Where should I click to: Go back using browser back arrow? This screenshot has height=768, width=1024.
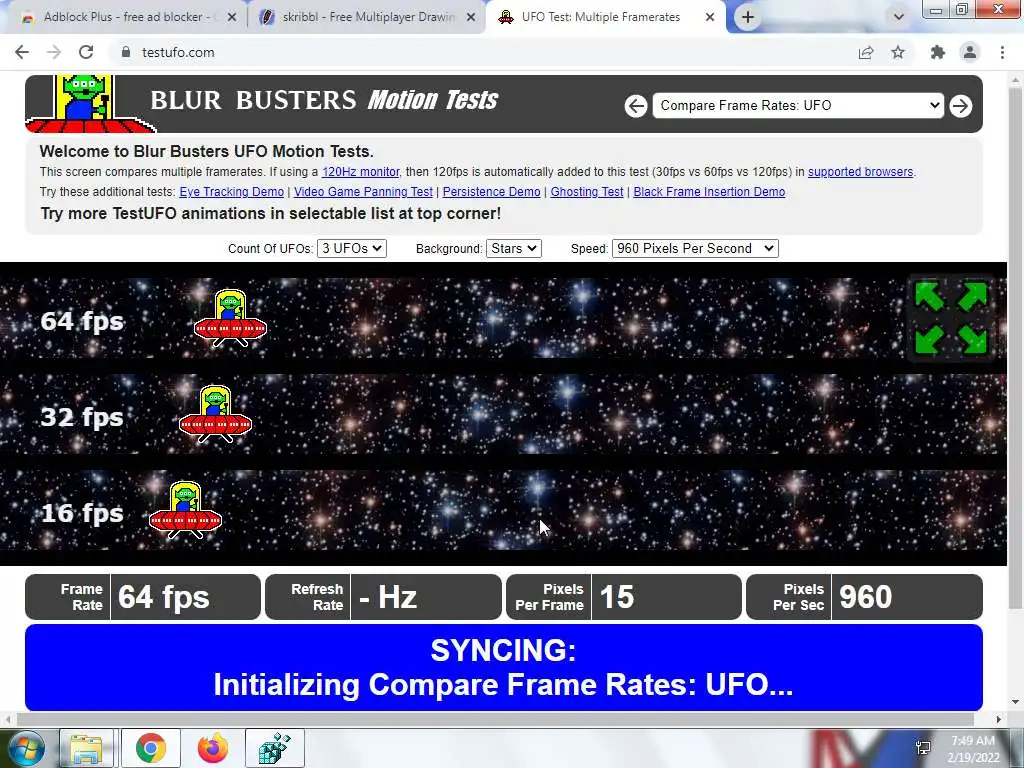(x=22, y=52)
